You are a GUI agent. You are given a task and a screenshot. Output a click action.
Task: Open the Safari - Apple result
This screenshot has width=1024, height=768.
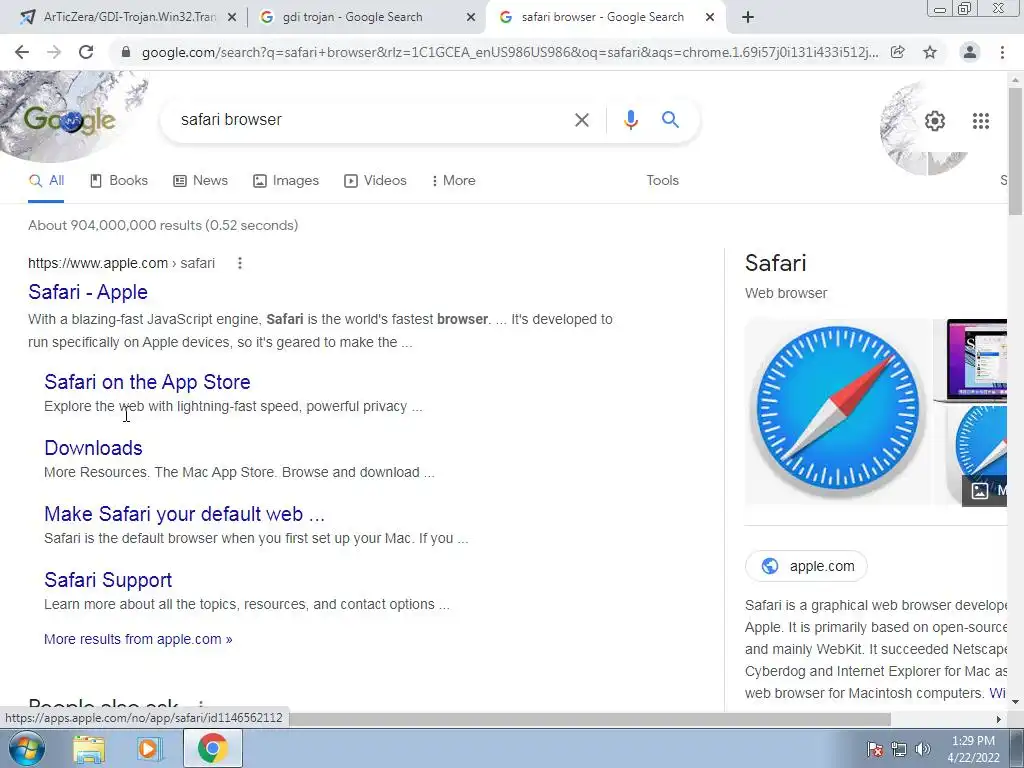tap(88, 292)
